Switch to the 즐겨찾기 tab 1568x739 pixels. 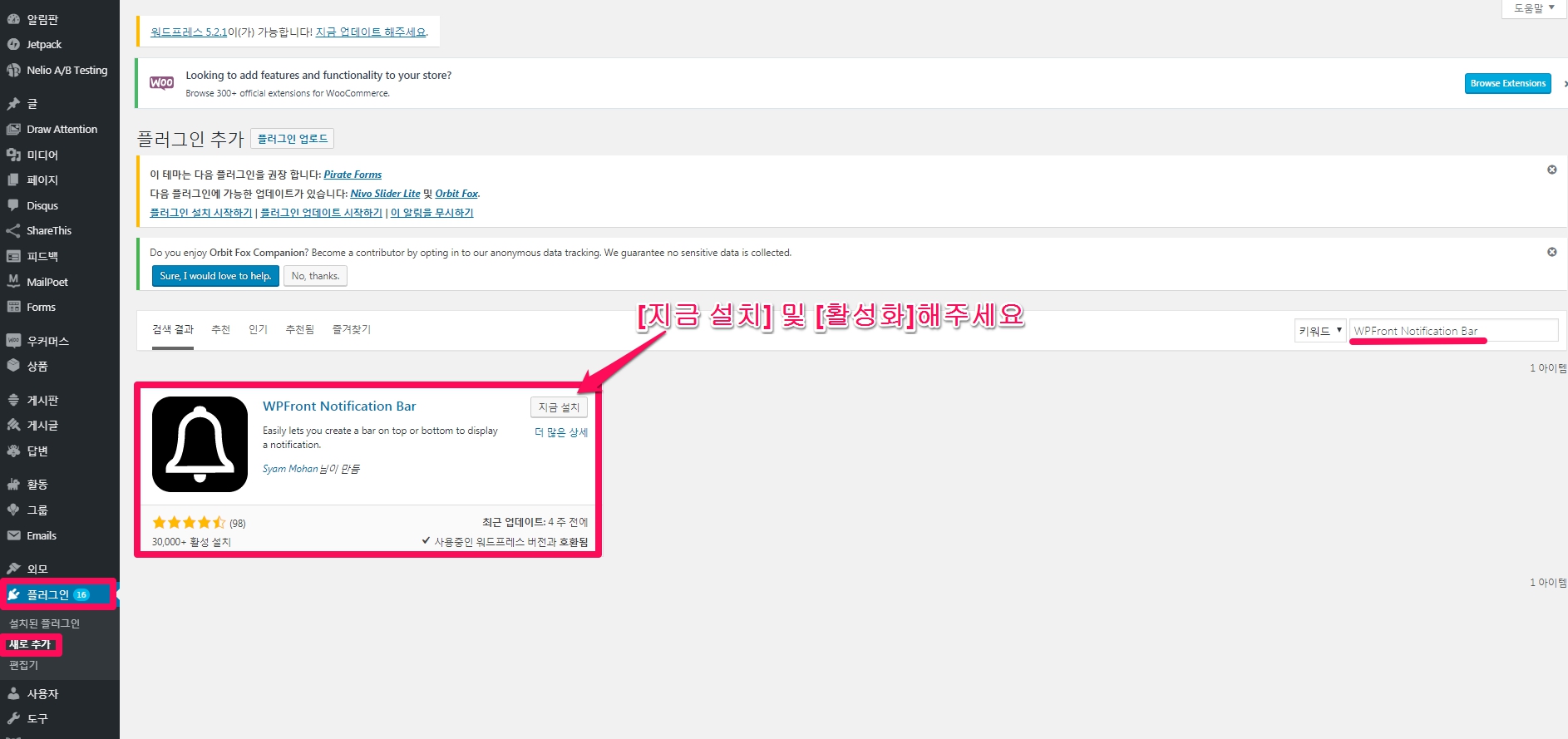point(351,330)
